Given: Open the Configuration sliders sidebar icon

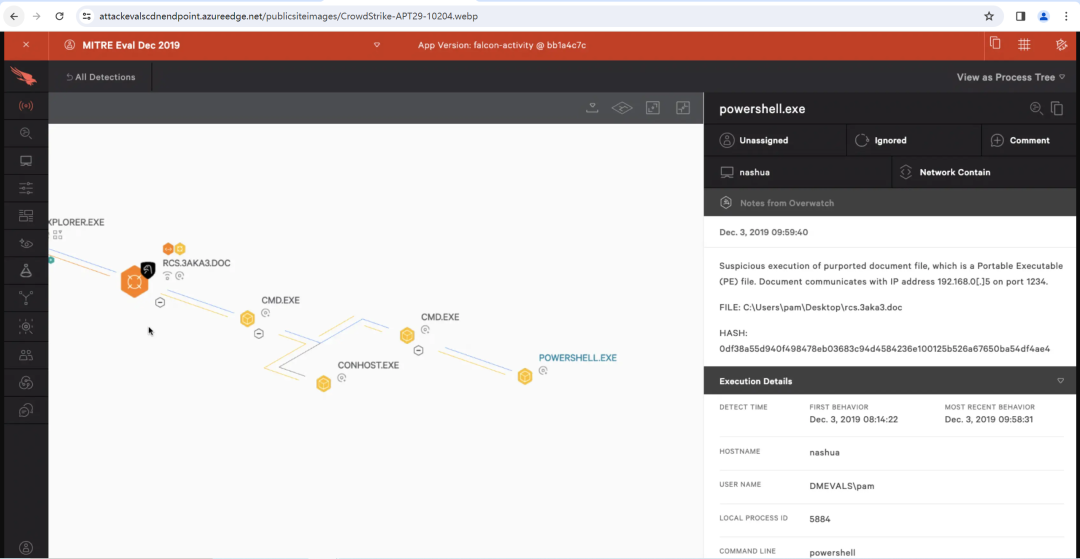Looking at the screenshot, I should 25,189.
